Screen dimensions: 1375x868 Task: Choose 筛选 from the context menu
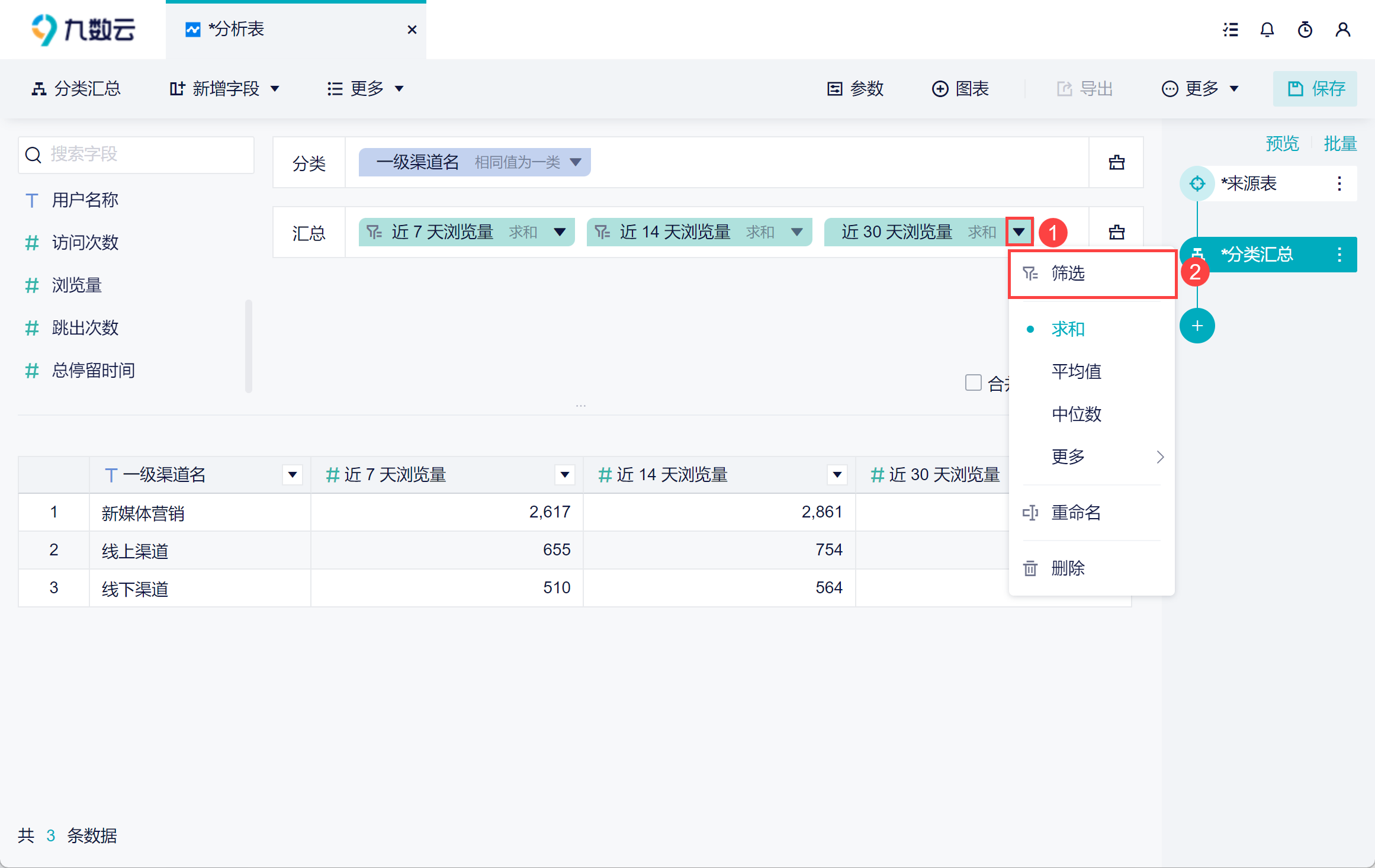pos(1068,274)
